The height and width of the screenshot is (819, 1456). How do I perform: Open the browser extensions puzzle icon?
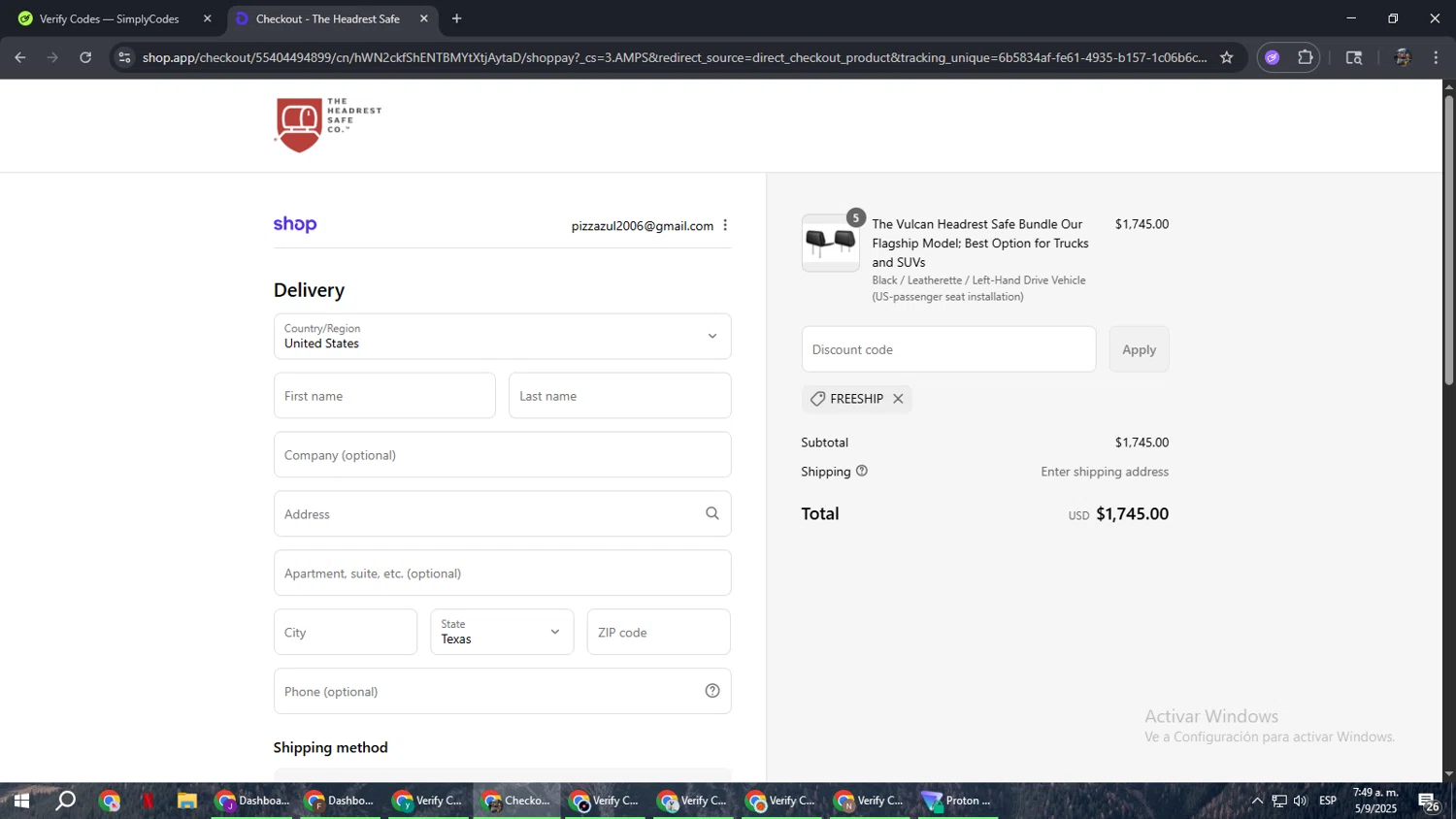[x=1306, y=57]
